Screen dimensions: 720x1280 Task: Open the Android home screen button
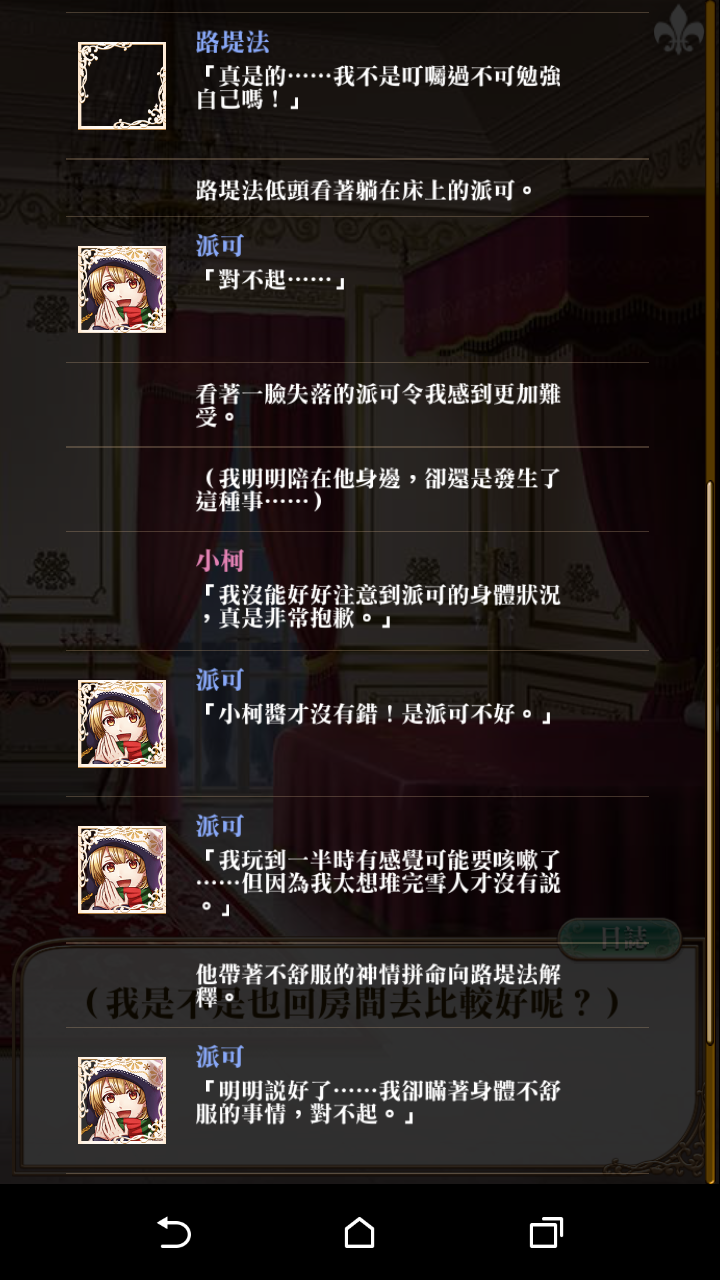[360, 1232]
